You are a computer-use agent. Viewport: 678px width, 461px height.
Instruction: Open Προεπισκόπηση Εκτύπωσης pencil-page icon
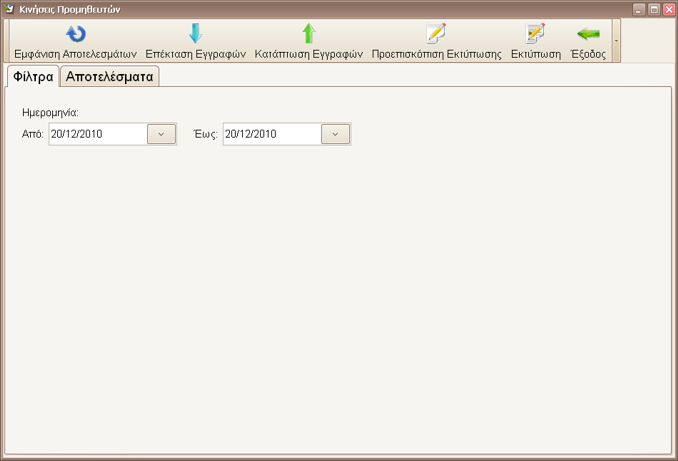[436, 33]
